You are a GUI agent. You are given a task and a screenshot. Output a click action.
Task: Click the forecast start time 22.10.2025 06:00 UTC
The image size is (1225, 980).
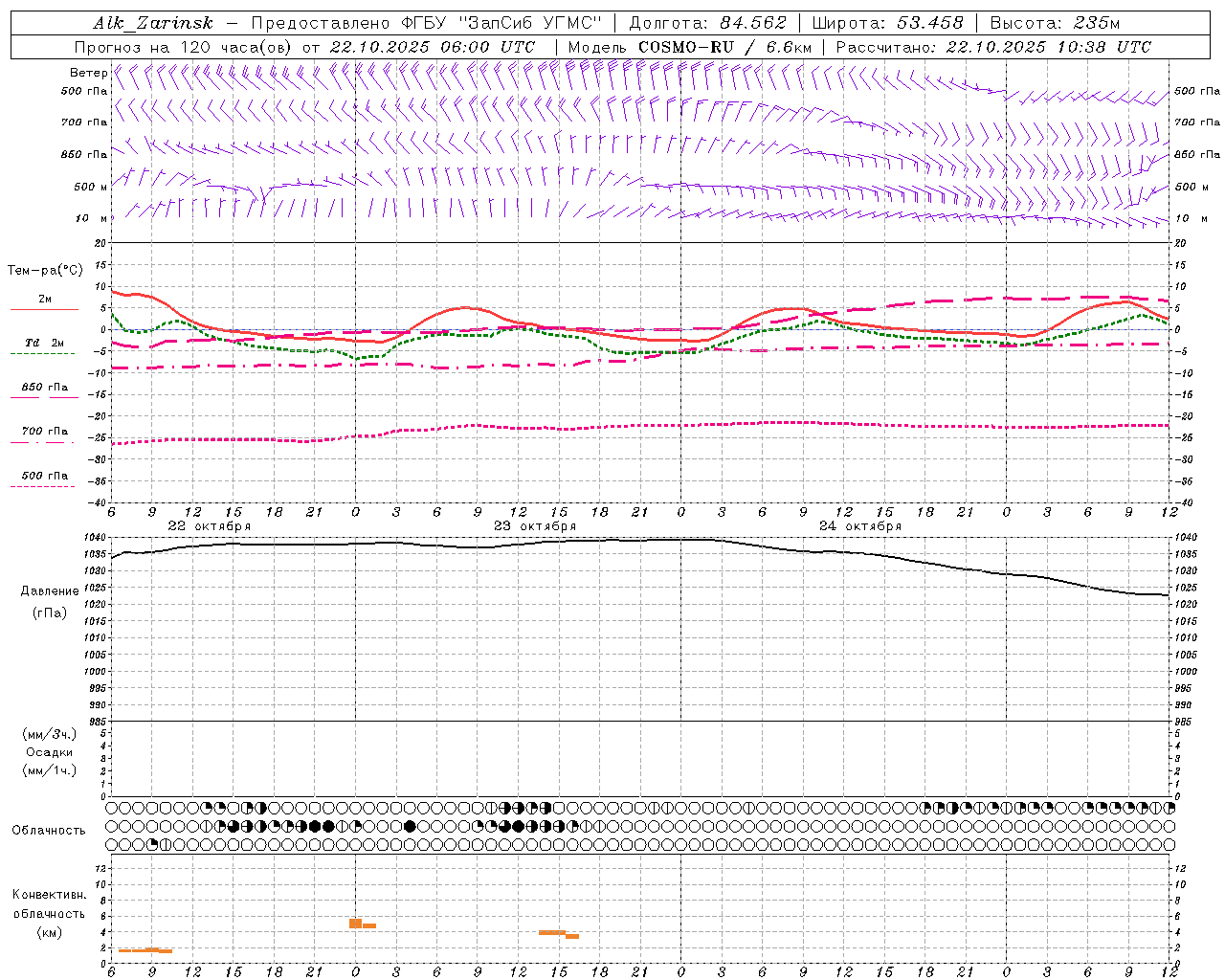tap(433, 47)
